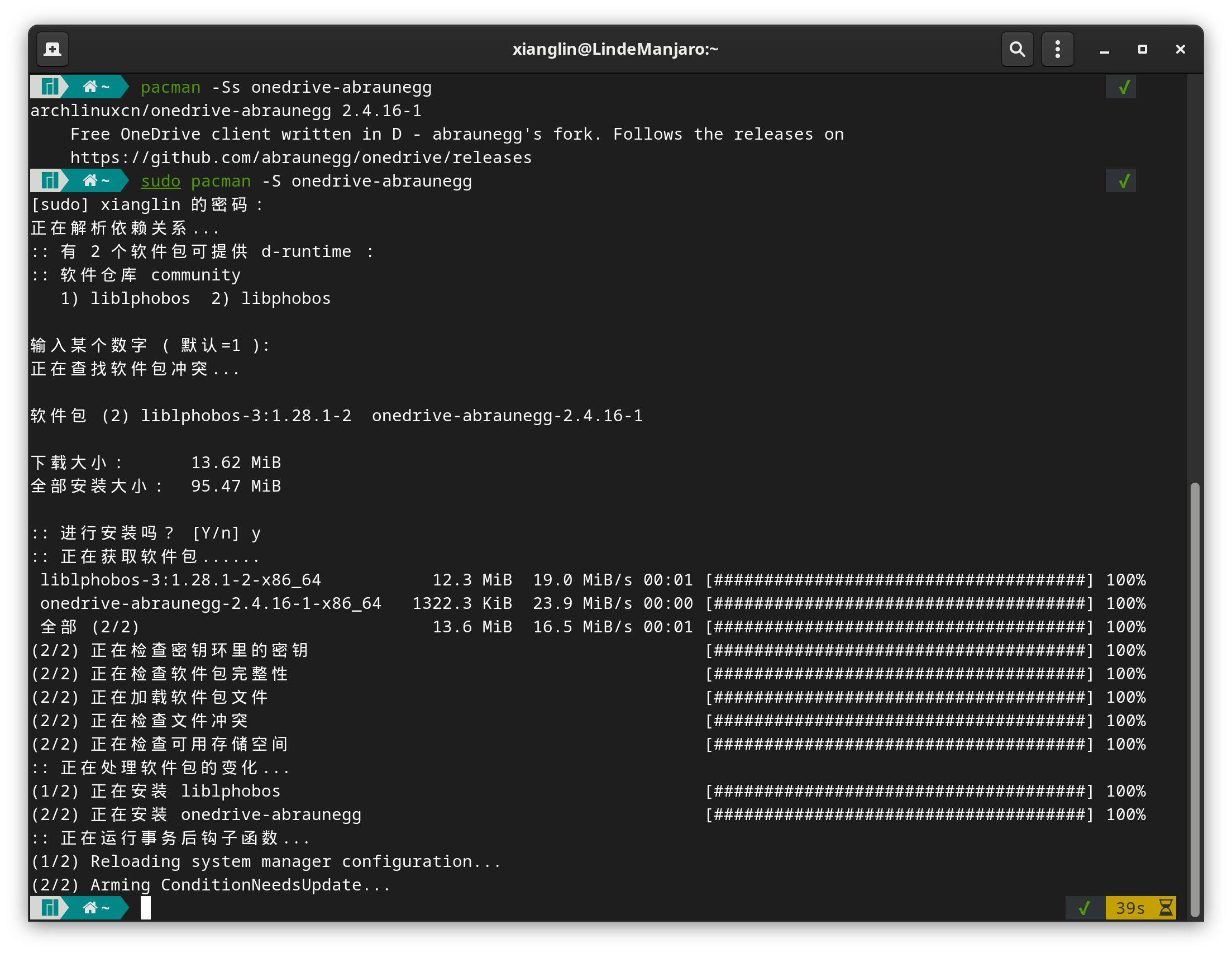Click the terminal vertical scrollbar
Viewport: 1232px width, 953px height.
tap(1195, 699)
